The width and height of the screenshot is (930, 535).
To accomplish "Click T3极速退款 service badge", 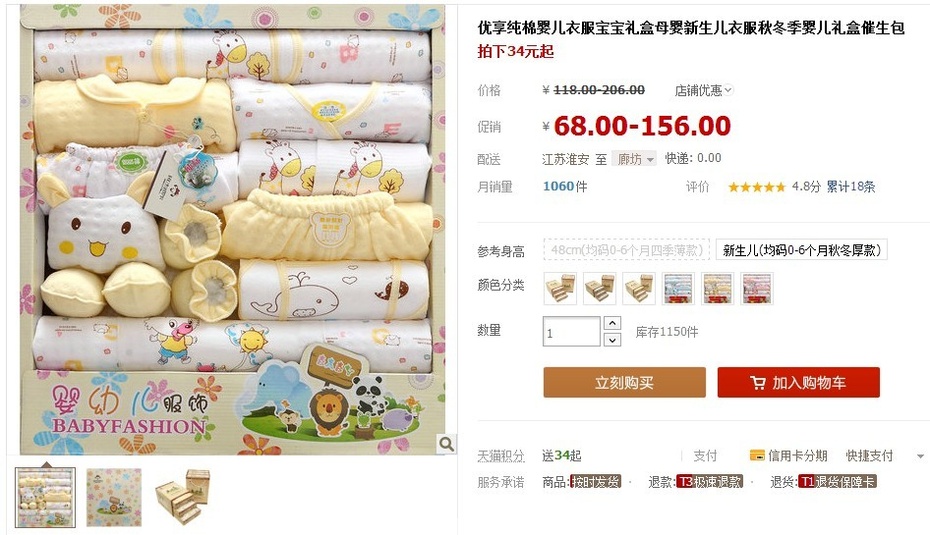I will point(709,482).
